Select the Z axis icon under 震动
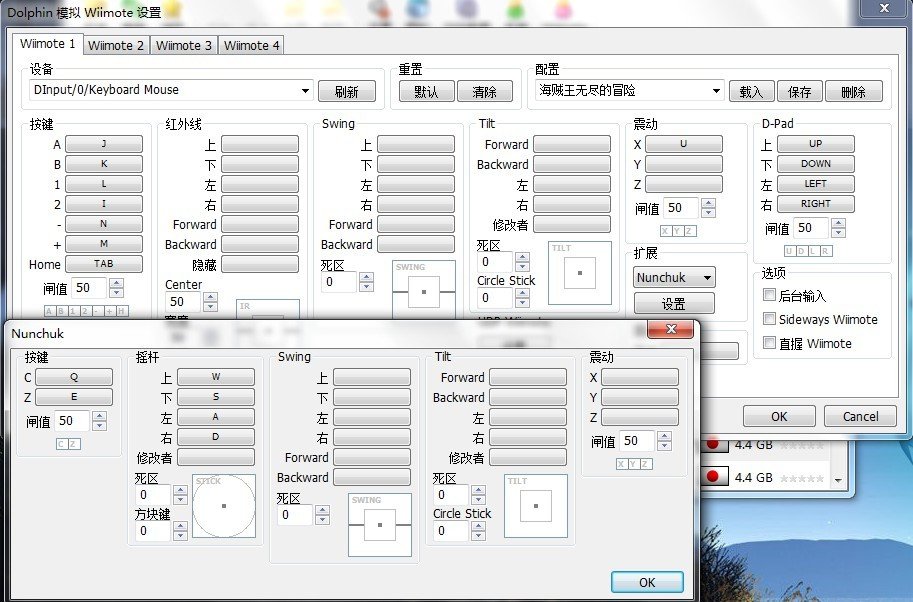This screenshot has height=602, width=913. click(x=688, y=231)
